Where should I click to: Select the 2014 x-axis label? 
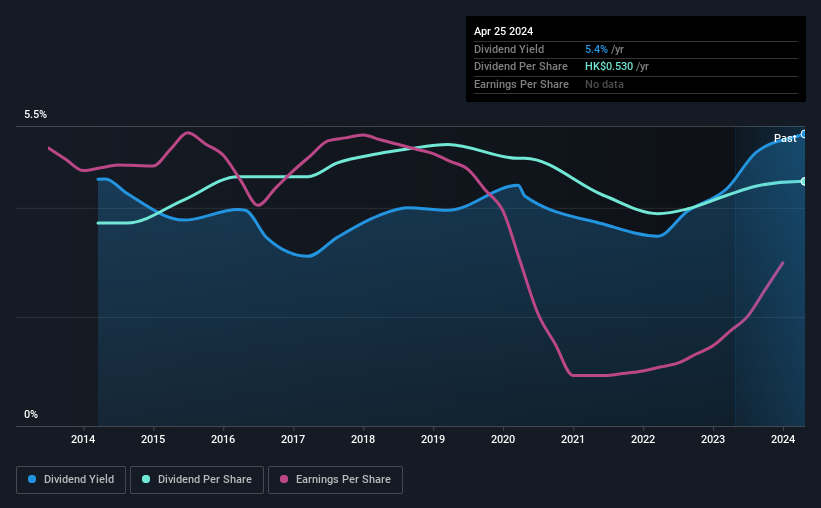(x=83, y=439)
